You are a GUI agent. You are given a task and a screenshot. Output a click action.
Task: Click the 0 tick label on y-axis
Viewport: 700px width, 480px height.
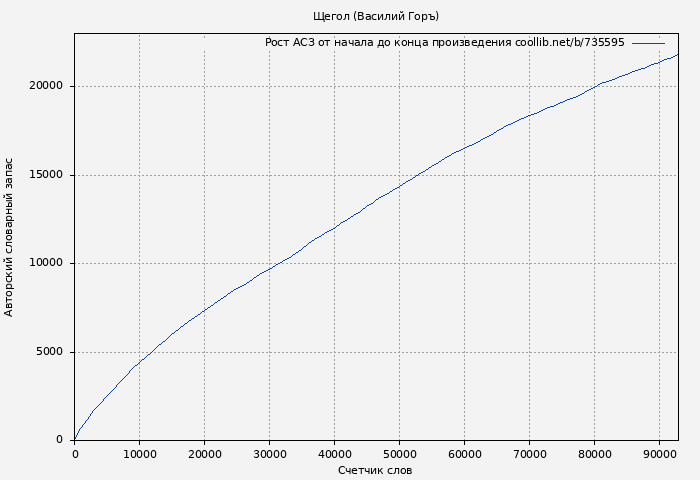click(59, 440)
